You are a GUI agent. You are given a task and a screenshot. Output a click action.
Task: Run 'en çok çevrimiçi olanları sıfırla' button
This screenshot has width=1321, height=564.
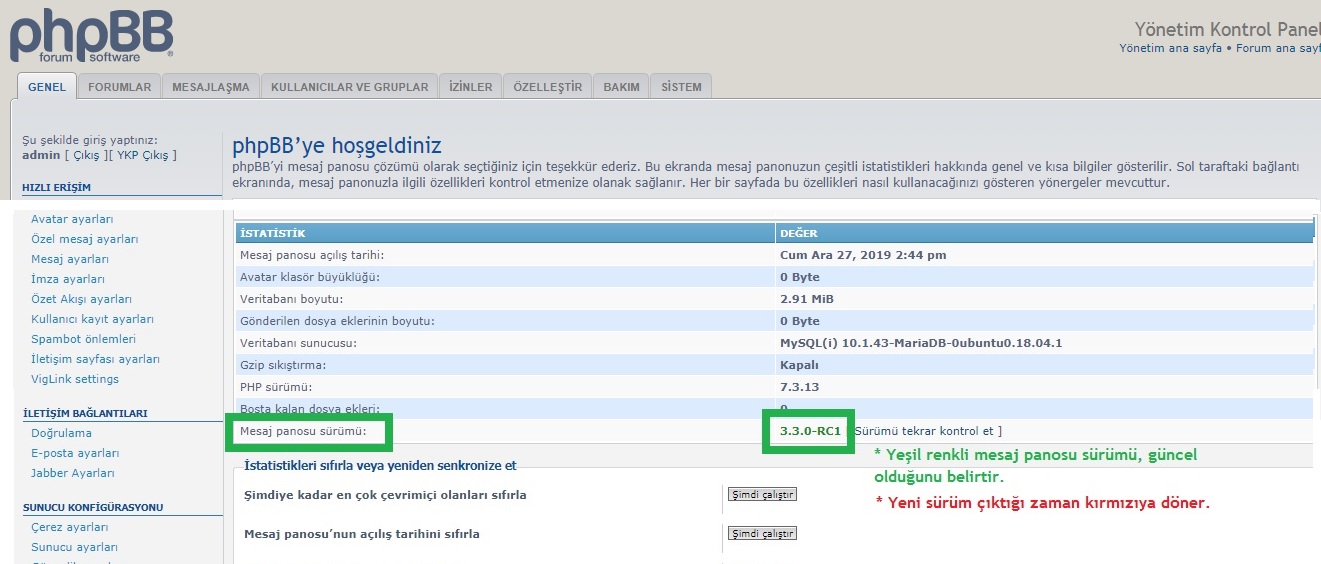point(762,494)
